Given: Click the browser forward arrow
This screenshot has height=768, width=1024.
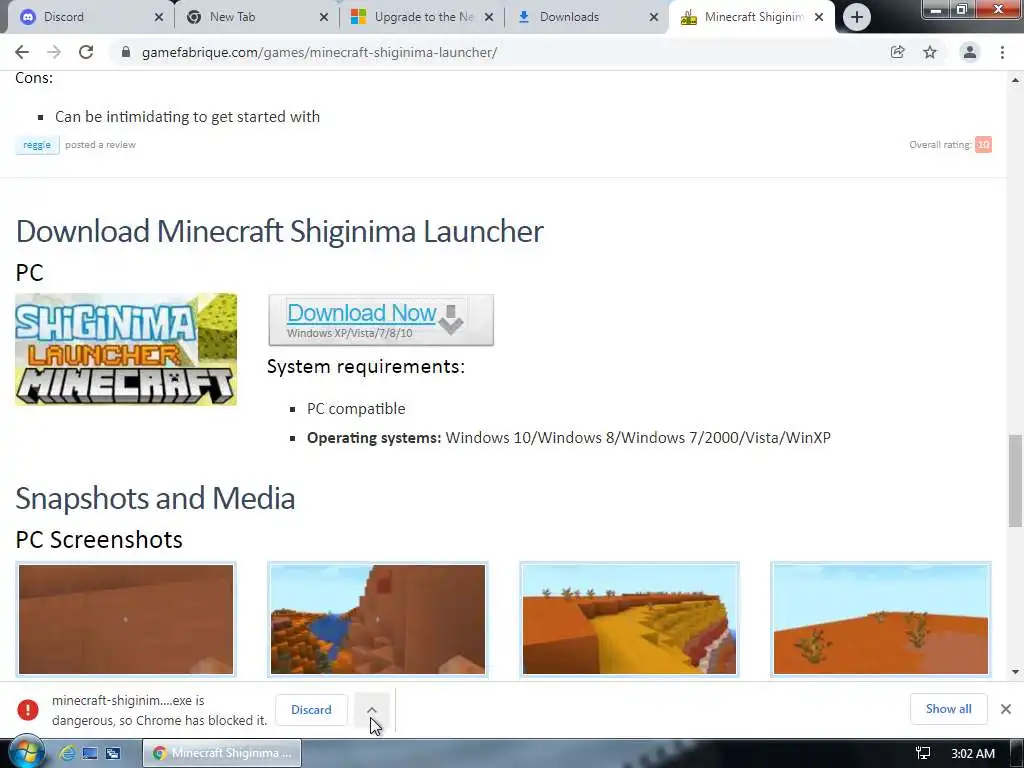Looking at the screenshot, I should [54, 52].
